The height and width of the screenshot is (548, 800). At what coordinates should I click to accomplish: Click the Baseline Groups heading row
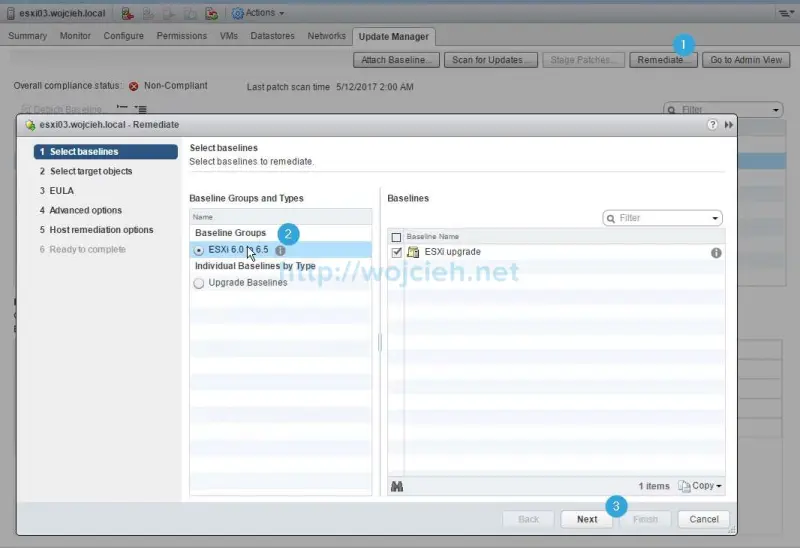281,233
